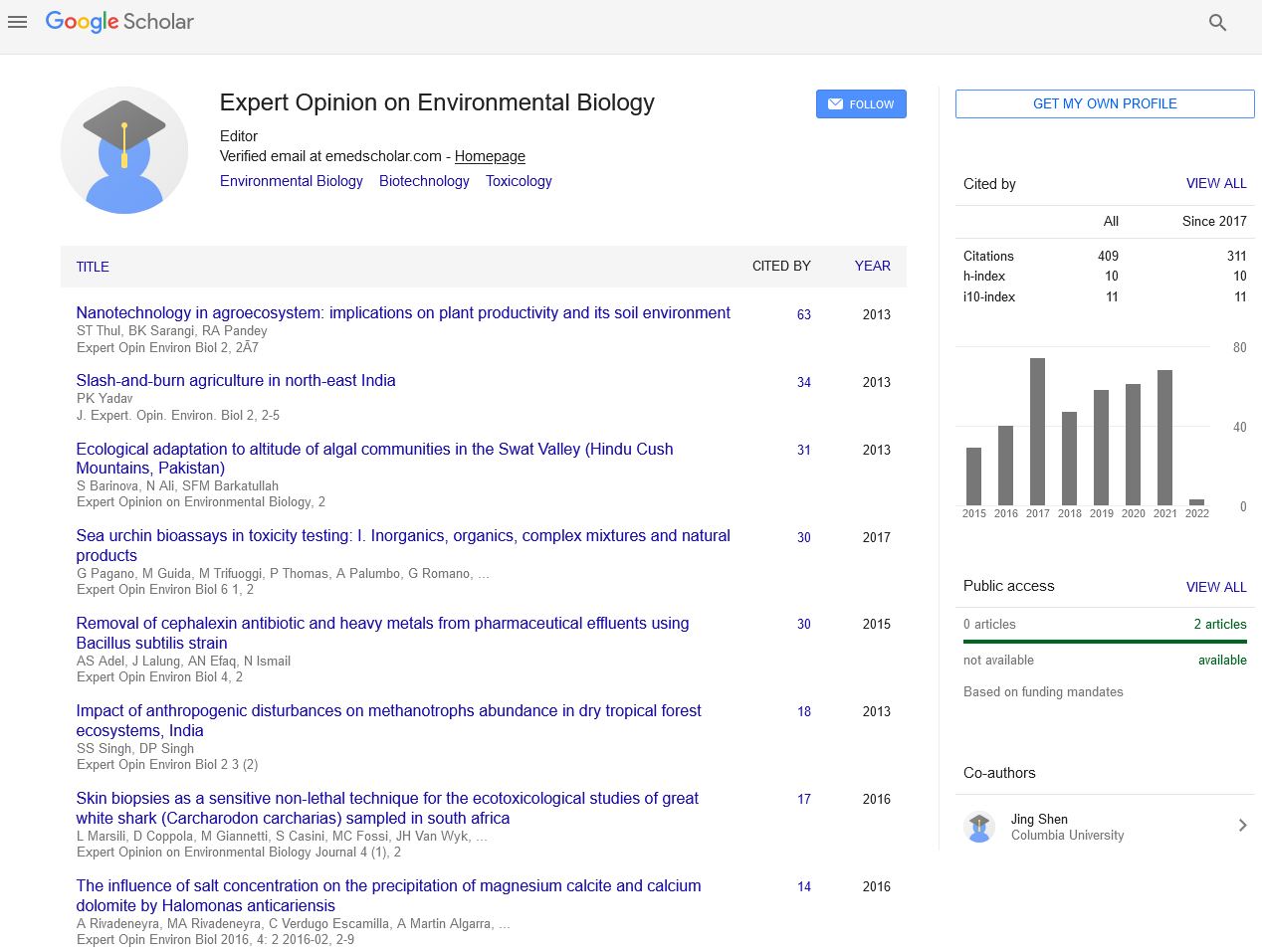
Task: Open the Homepage link
Action: [490, 156]
